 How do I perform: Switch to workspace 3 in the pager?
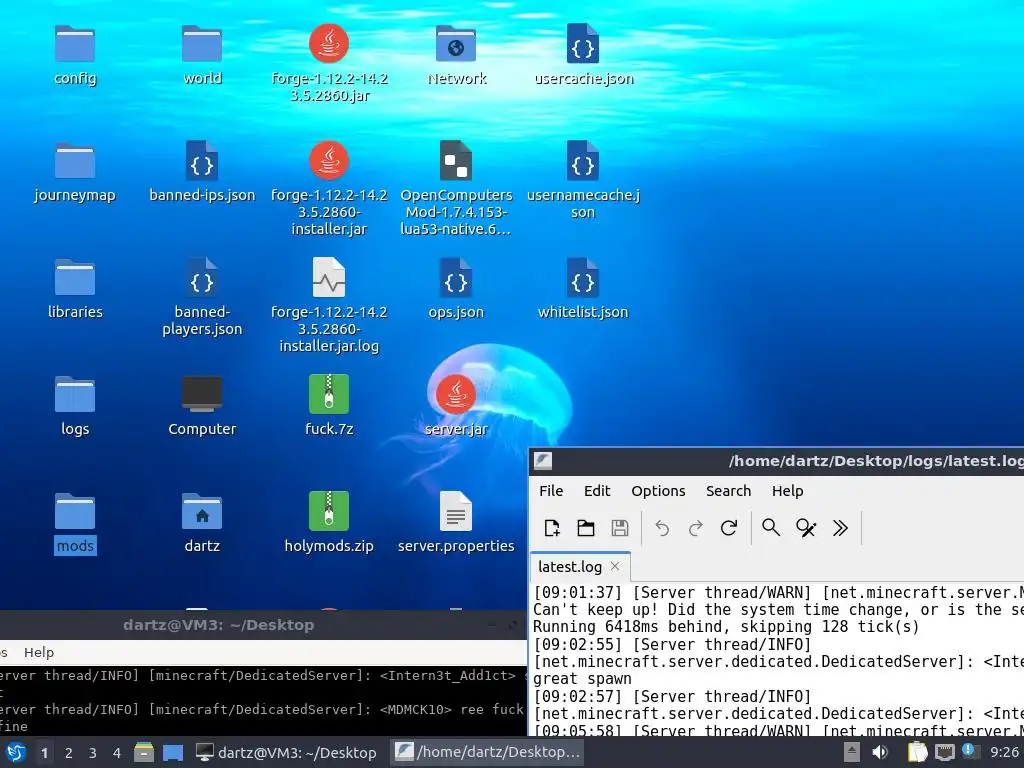click(93, 753)
